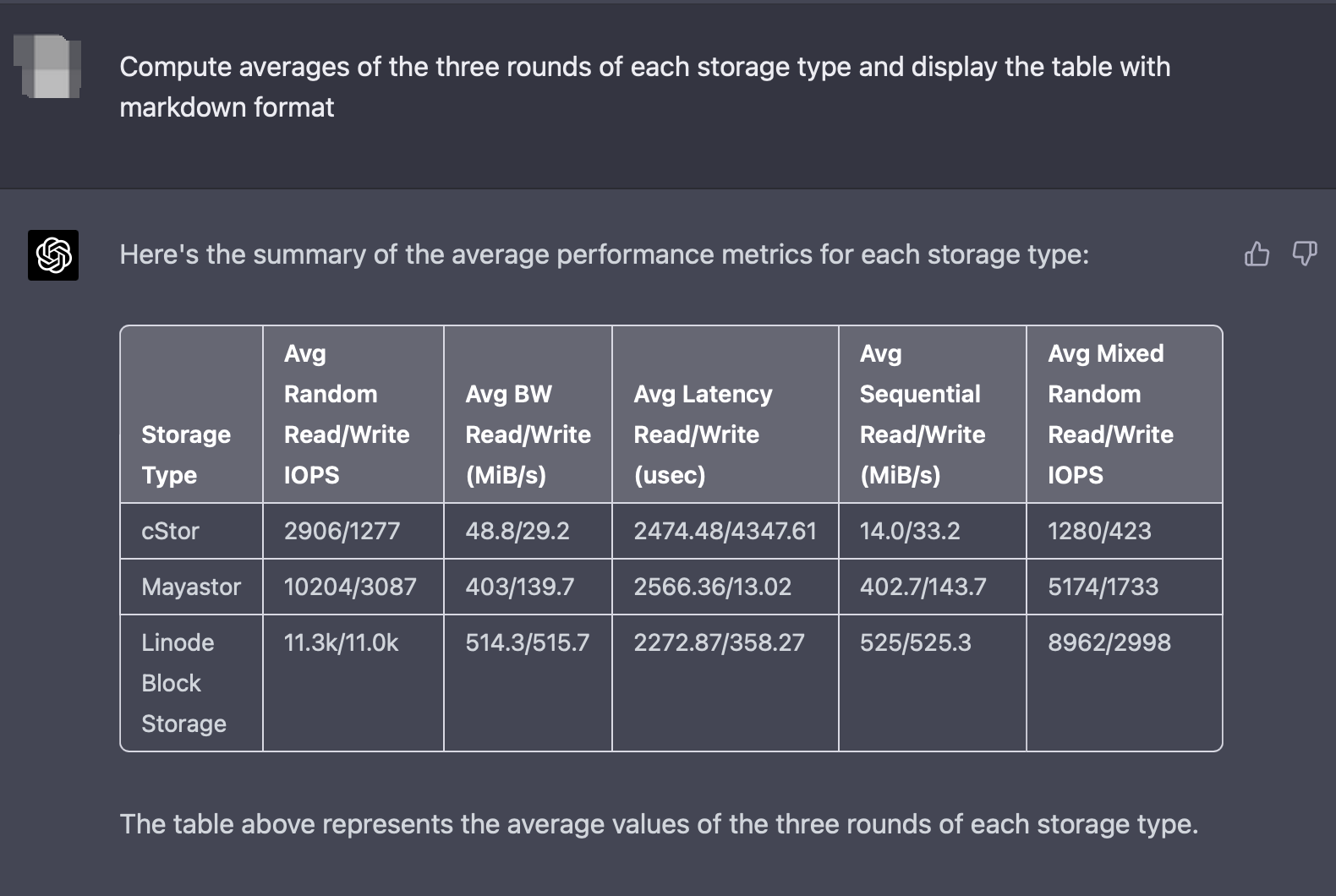Click the 2906/1277 IOPS cell
The width and height of the screenshot is (1336, 896).
[x=353, y=531]
